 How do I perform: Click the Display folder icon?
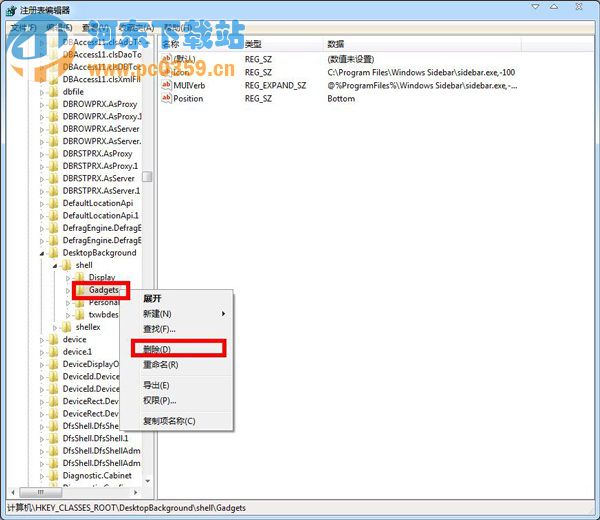(x=80, y=277)
